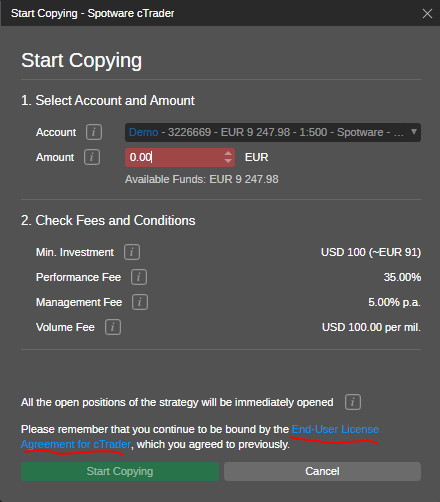Click the Volume Fee info icon
The width and height of the screenshot is (440, 502).
[113, 327]
